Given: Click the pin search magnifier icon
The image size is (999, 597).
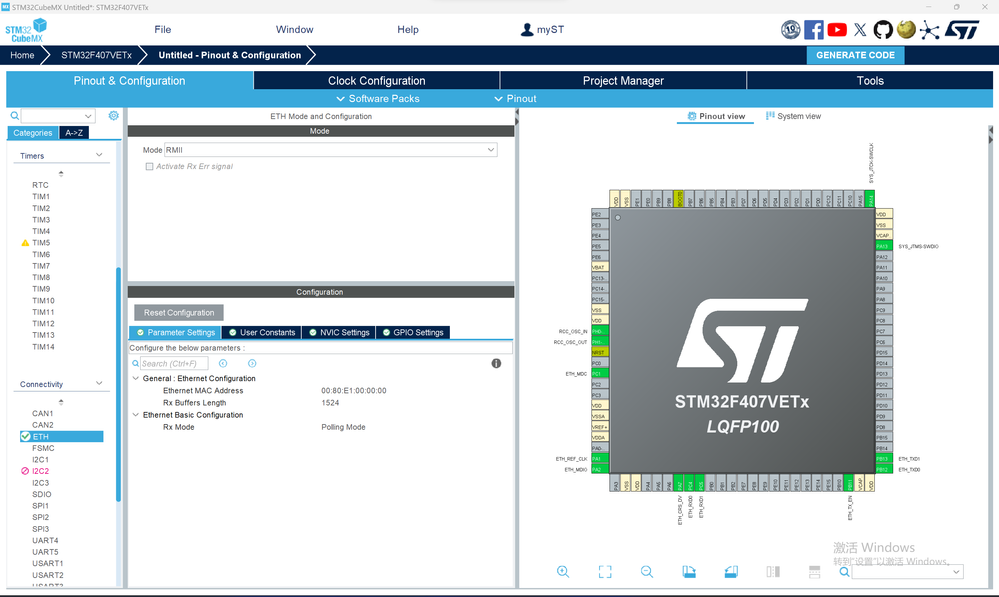Looking at the screenshot, I should click(x=844, y=572).
